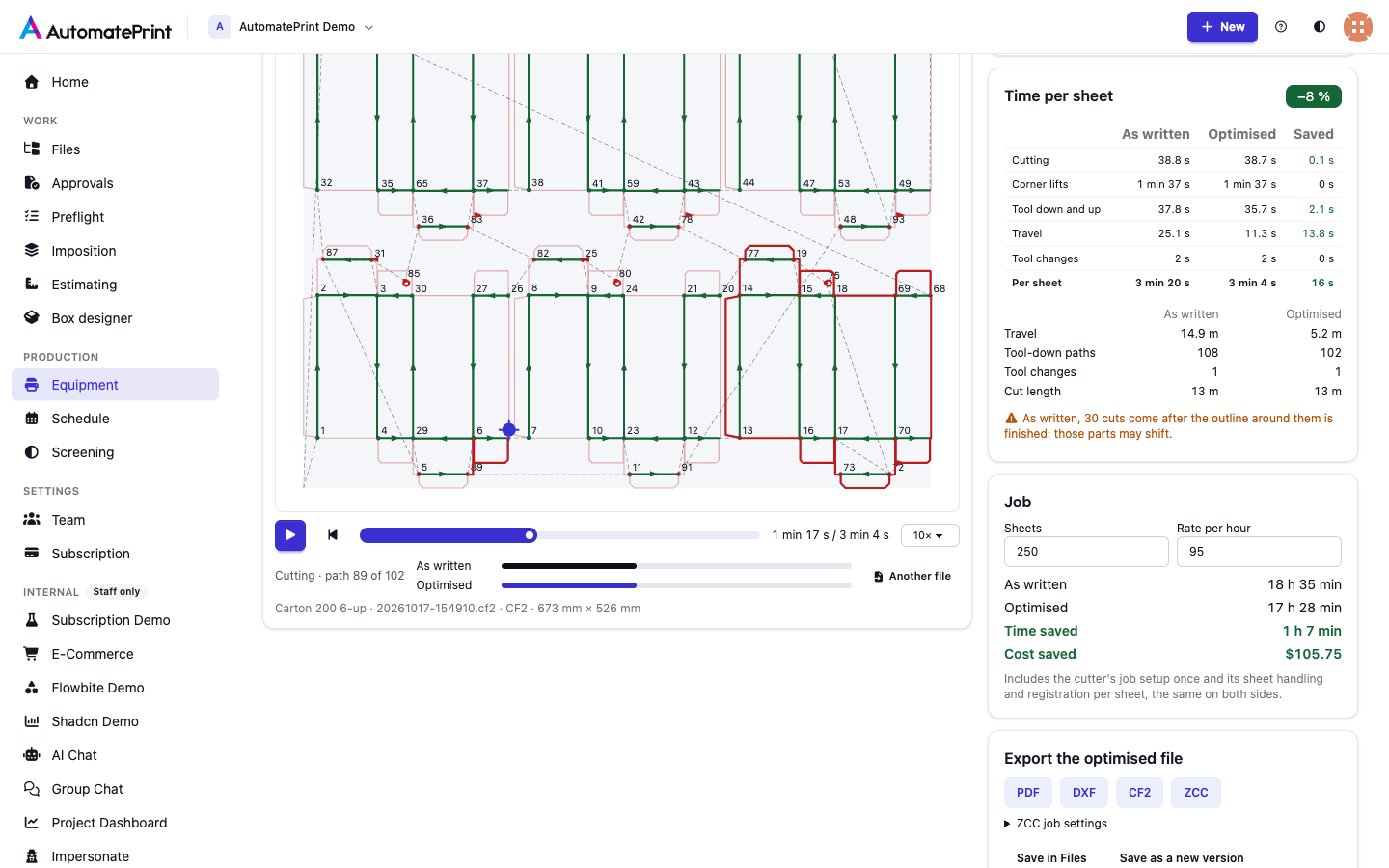Click the help question-mark icon

[1281, 27]
